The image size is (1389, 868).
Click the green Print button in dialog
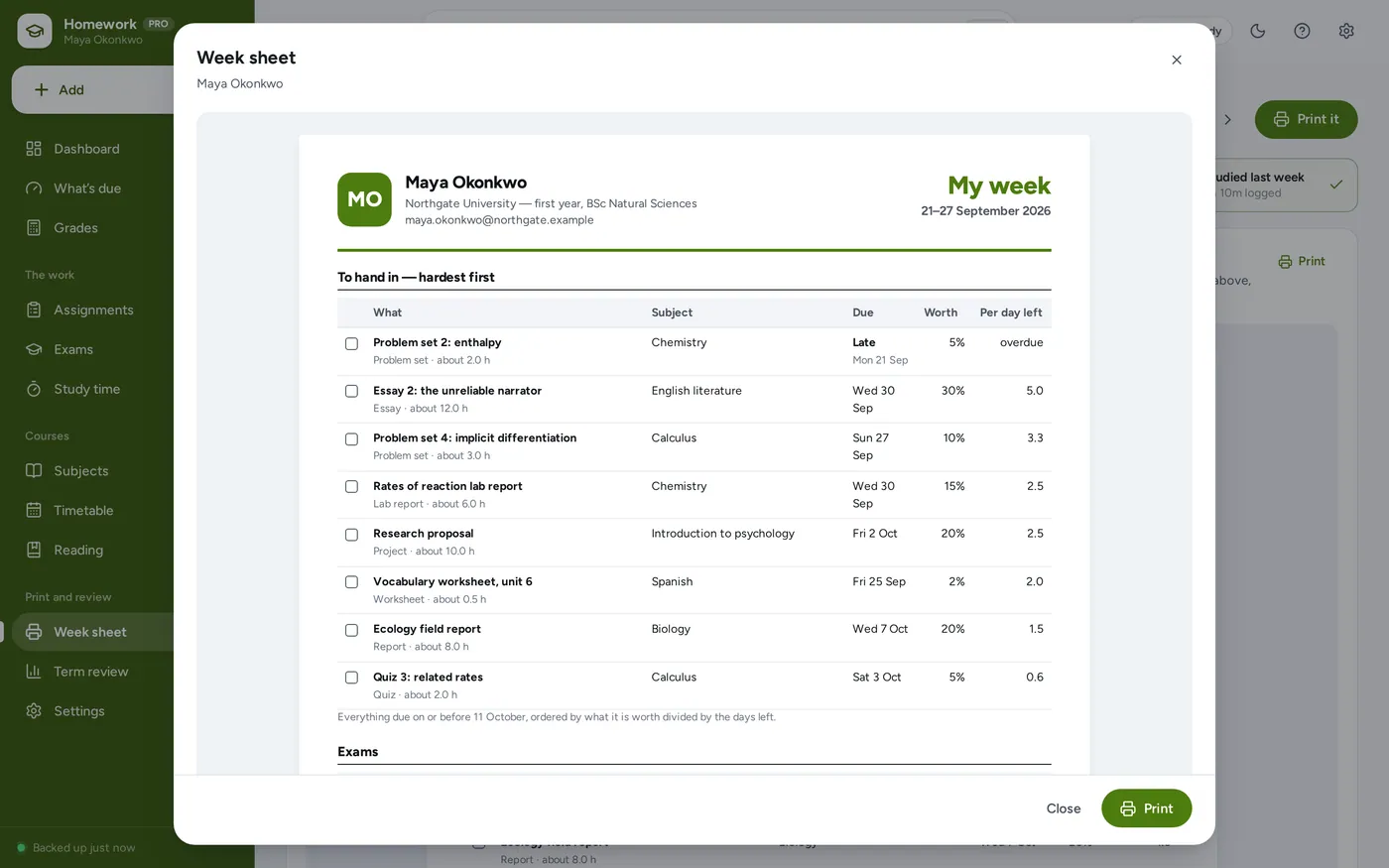1146,808
